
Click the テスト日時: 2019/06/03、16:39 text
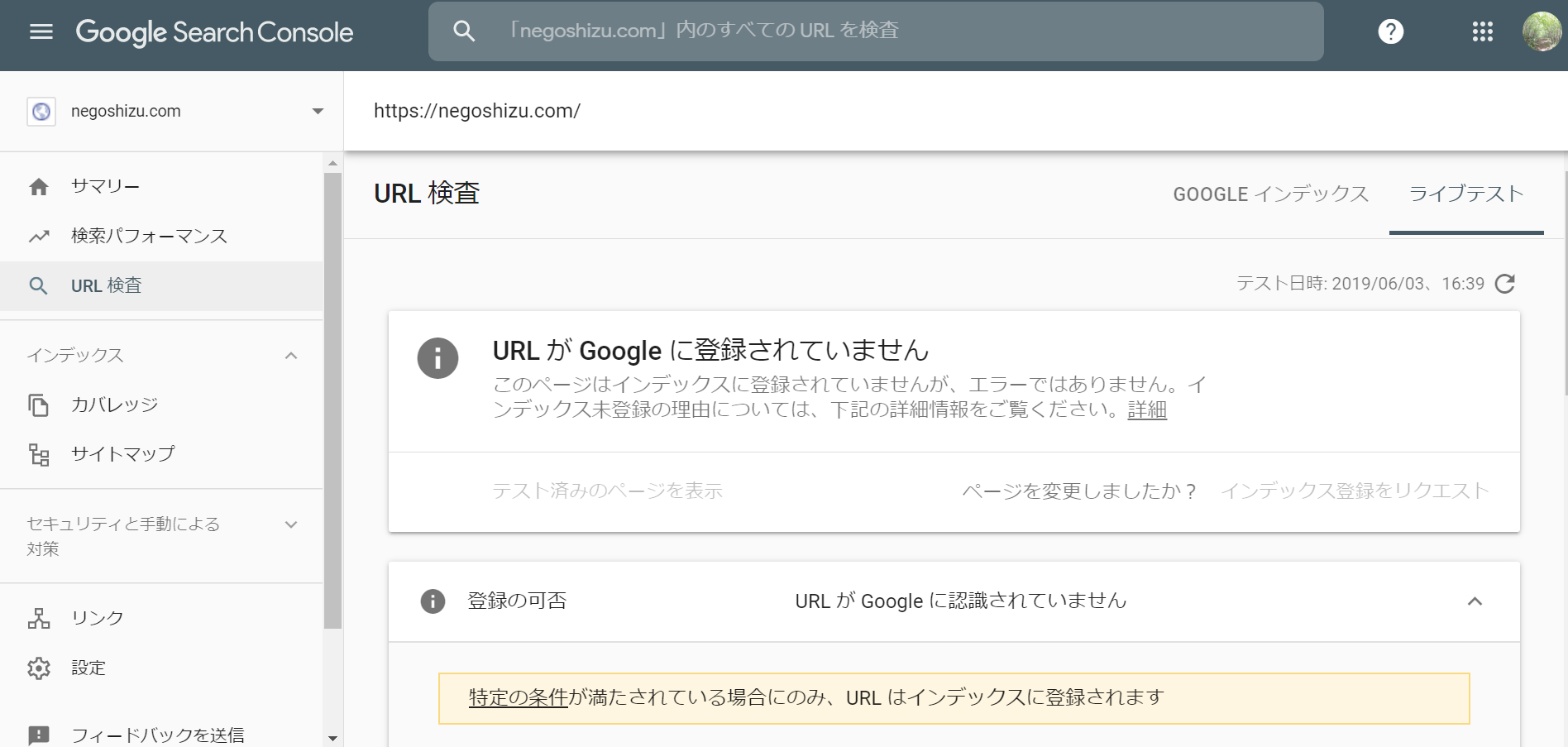(x=1360, y=284)
